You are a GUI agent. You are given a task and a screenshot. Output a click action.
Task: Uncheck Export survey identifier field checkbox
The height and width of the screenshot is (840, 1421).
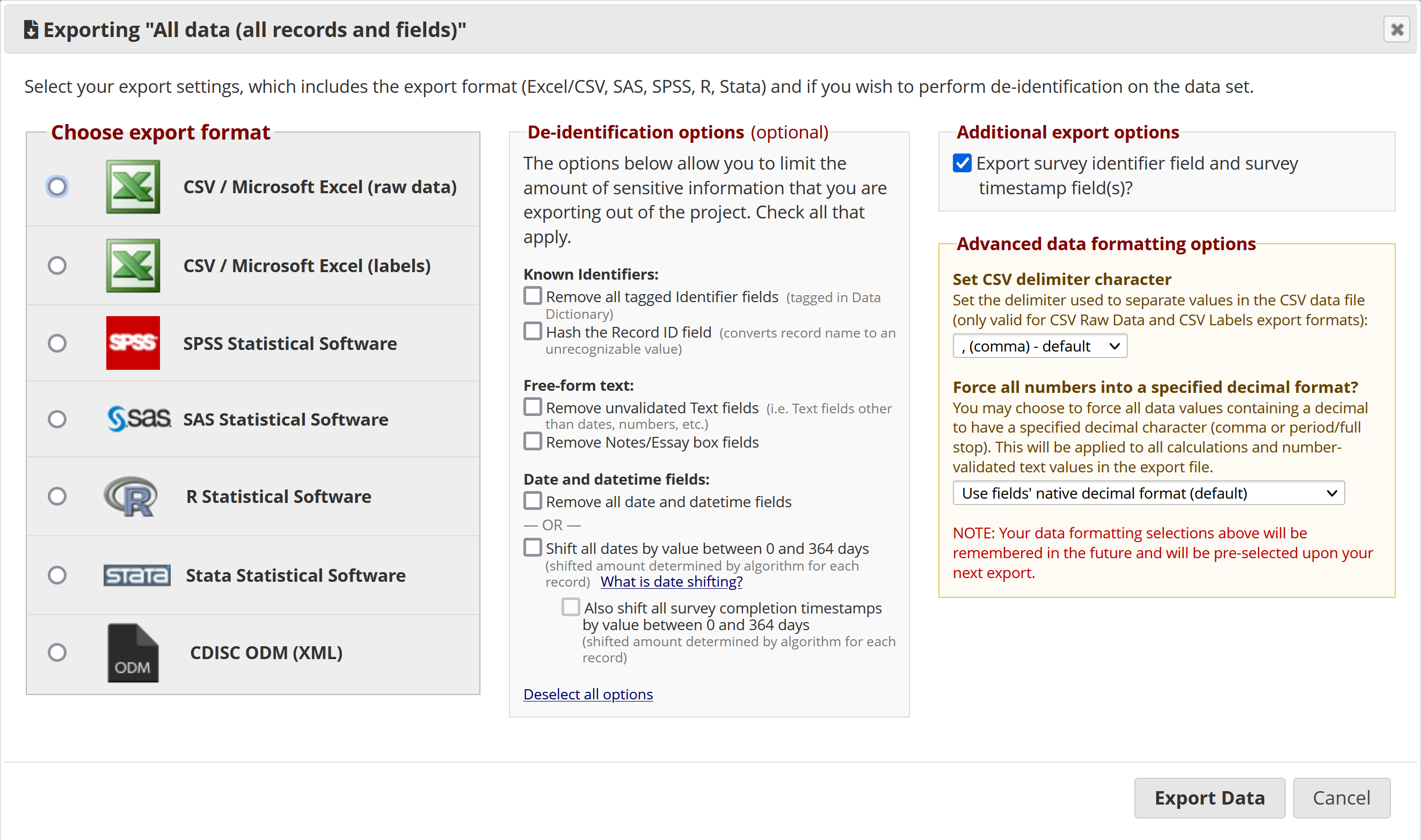[x=963, y=163]
